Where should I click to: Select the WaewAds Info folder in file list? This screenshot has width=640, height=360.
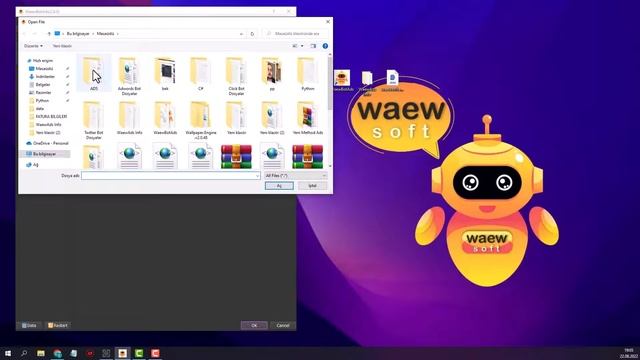click(x=129, y=118)
